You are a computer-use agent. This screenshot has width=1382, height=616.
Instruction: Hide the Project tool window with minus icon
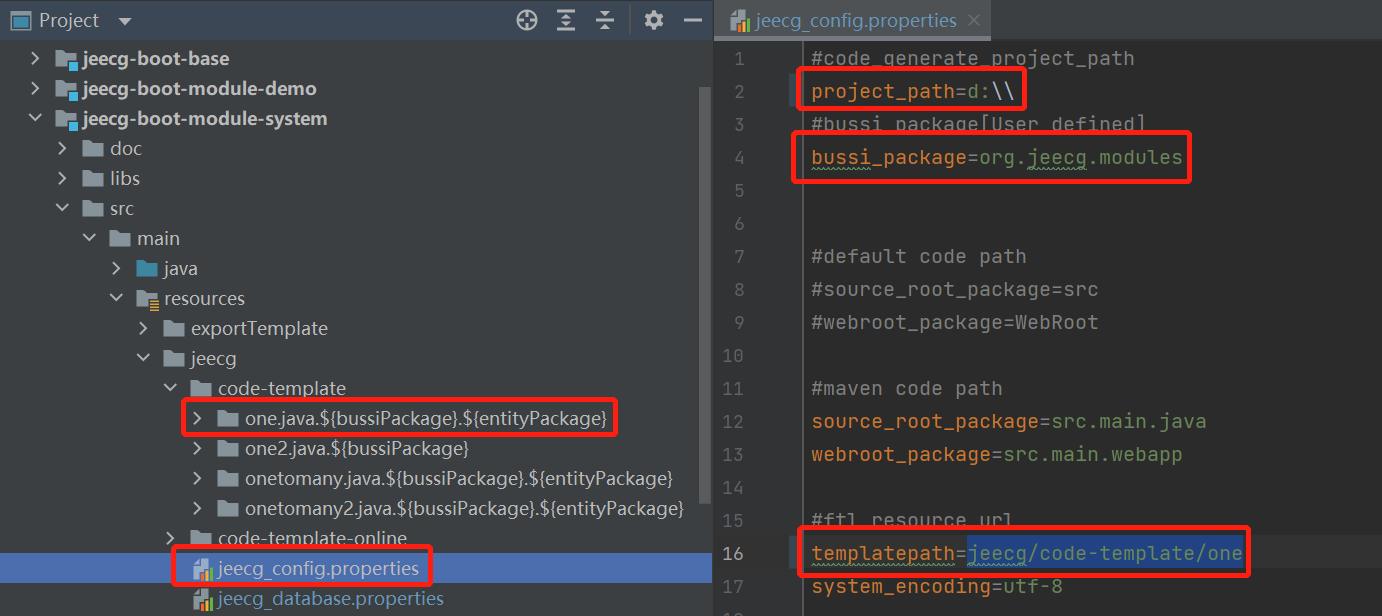(692, 20)
